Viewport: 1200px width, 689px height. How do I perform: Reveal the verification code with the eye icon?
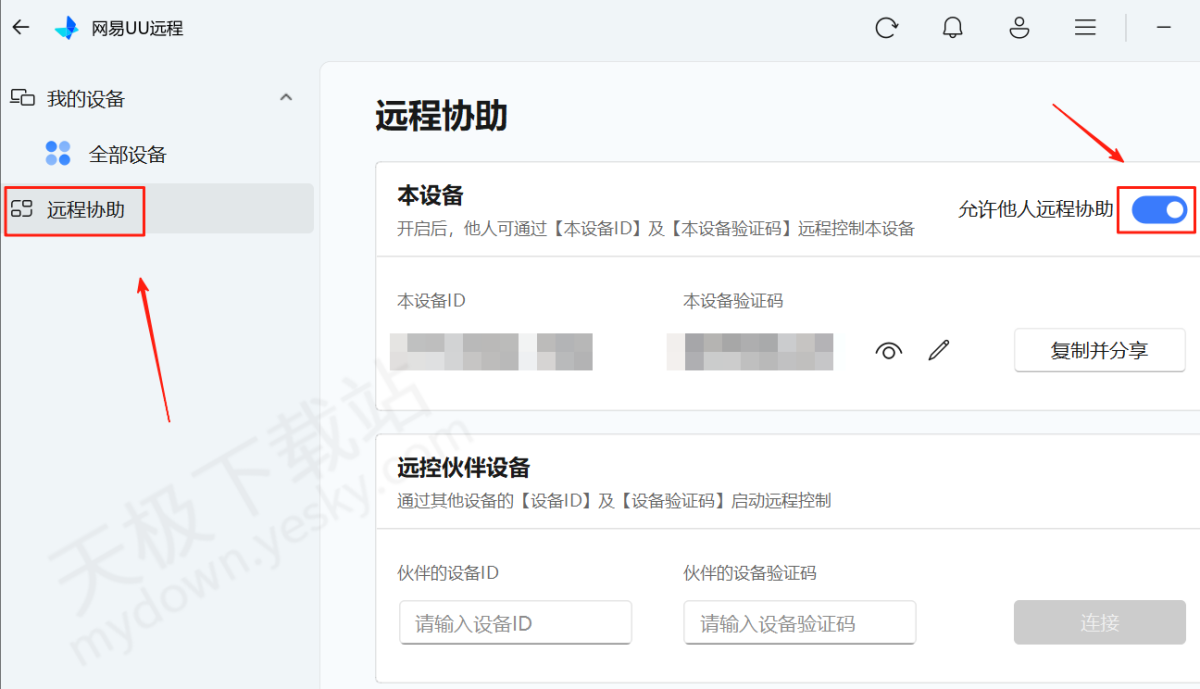[888, 350]
